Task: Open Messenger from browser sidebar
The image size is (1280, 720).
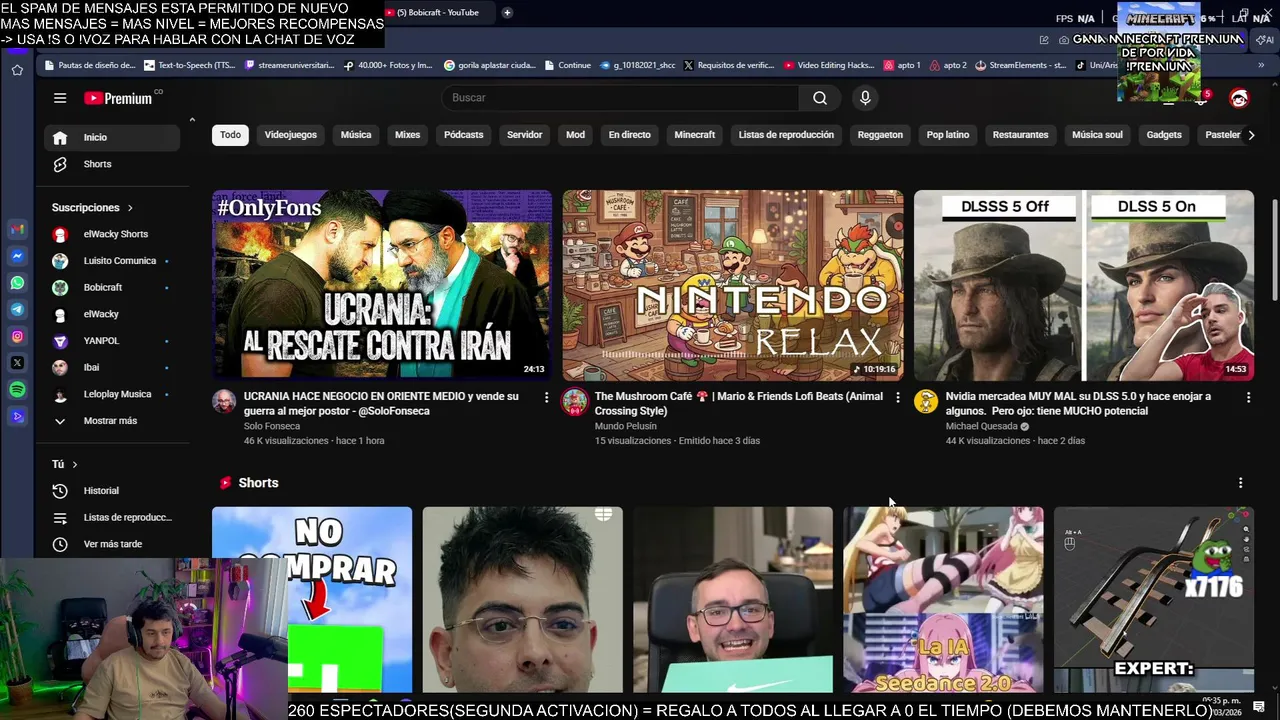Action: [x=17, y=256]
